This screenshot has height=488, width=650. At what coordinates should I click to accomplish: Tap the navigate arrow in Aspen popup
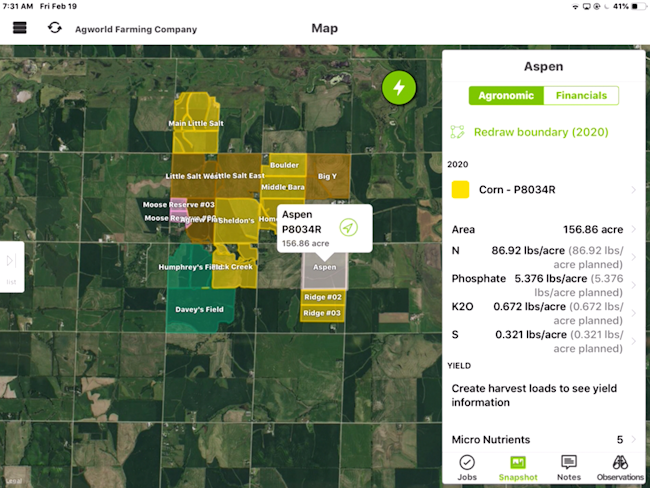(x=348, y=227)
